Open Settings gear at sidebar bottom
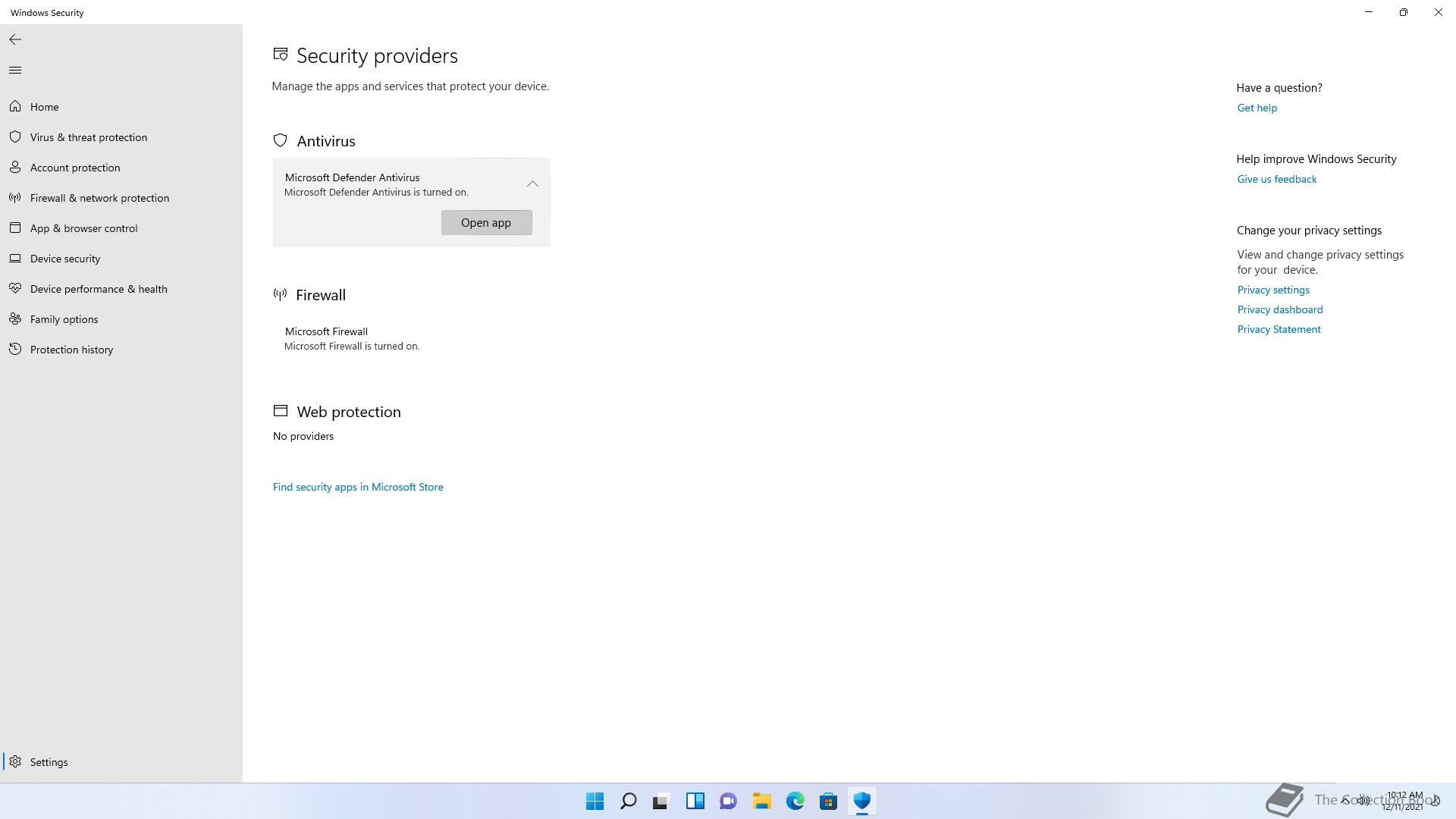Image resolution: width=1456 pixels, height=819 pixels. tap(15, 761)
